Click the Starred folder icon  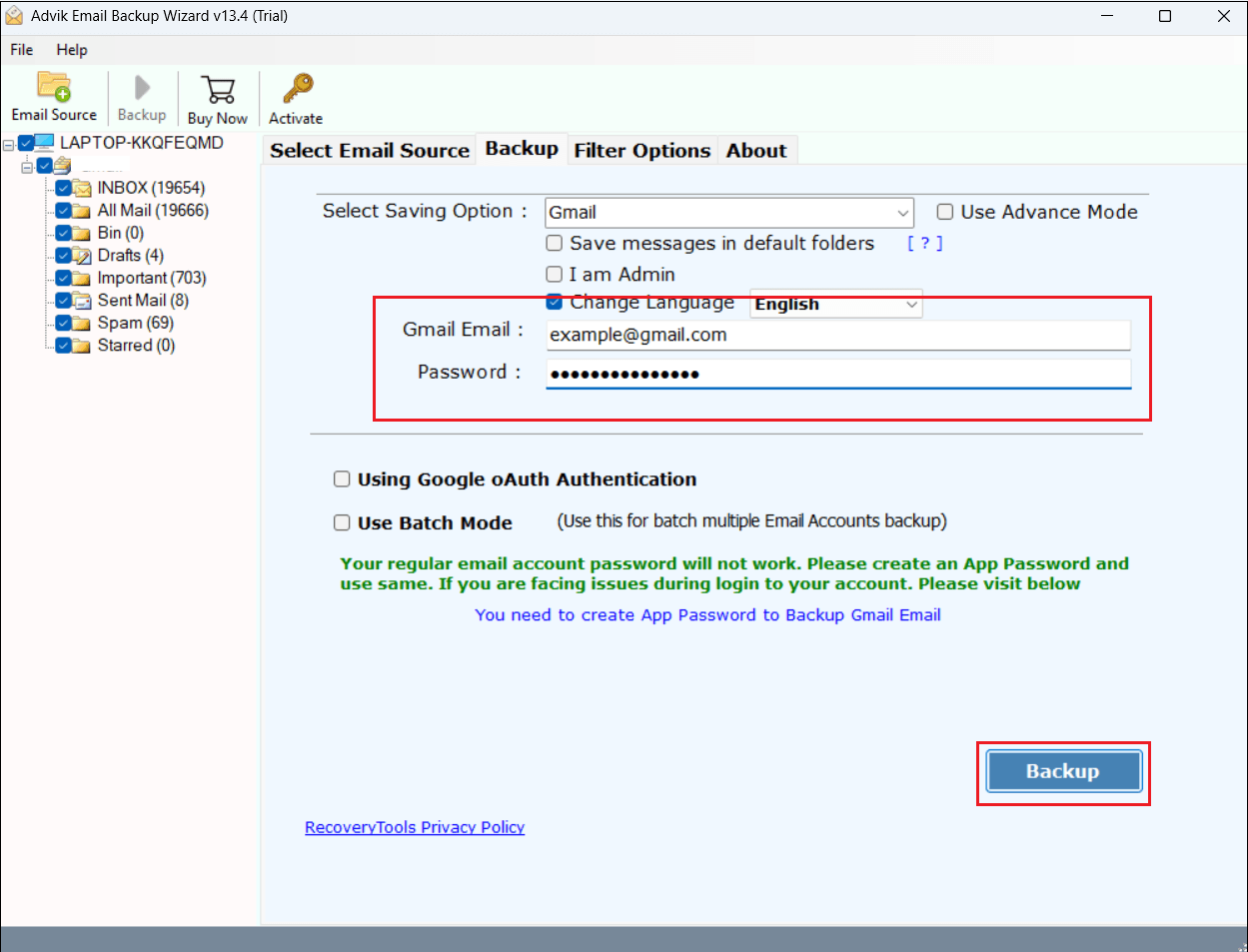pos(82,346)
